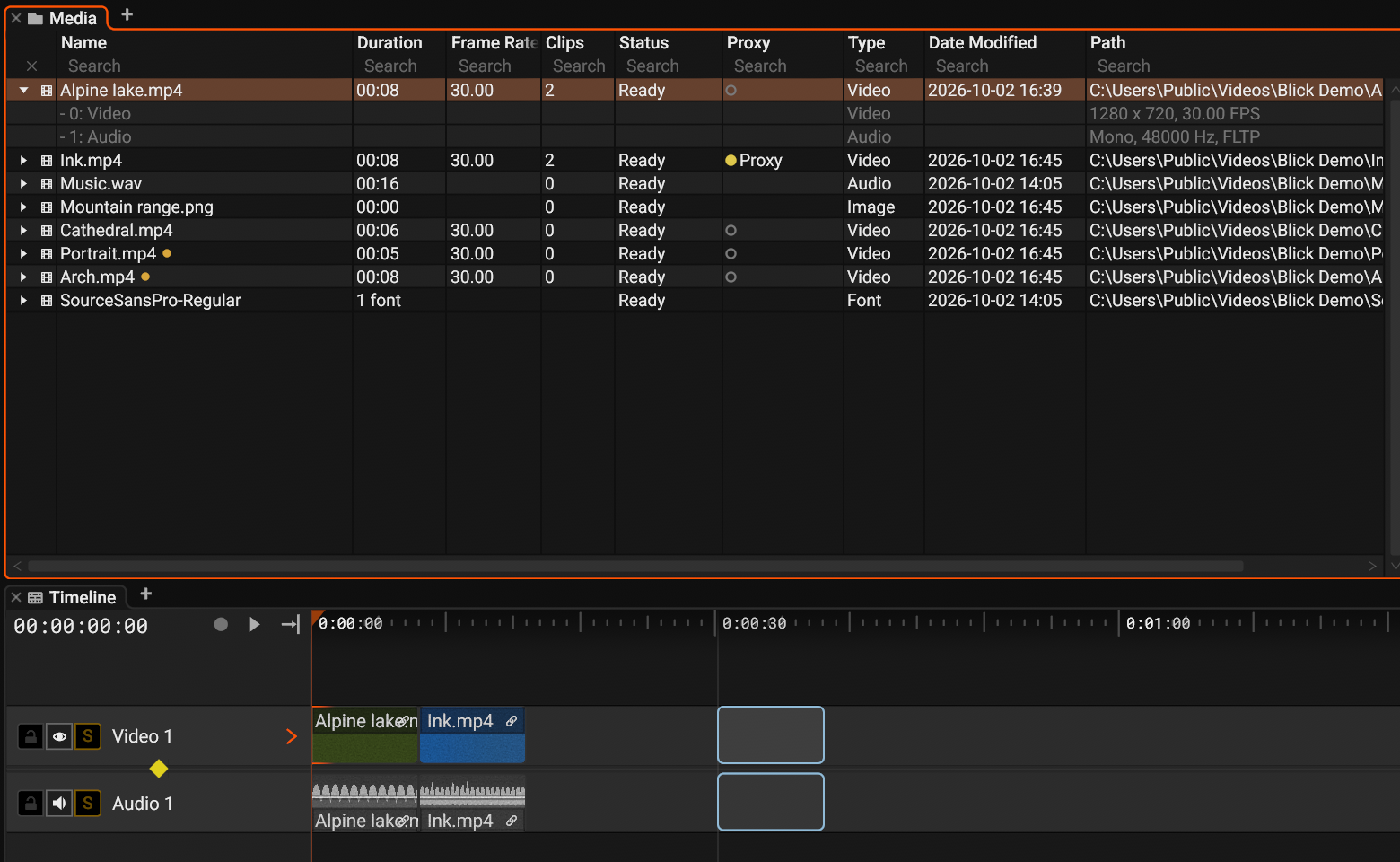Expand the Cathedral.mp4 media row
The height and width of the screenshot is (862, 1400).
coord(24,230)
